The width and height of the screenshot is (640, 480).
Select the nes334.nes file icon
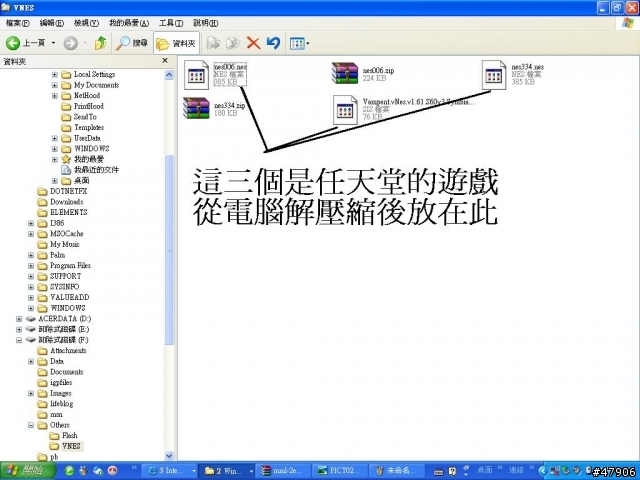(493, 75)
